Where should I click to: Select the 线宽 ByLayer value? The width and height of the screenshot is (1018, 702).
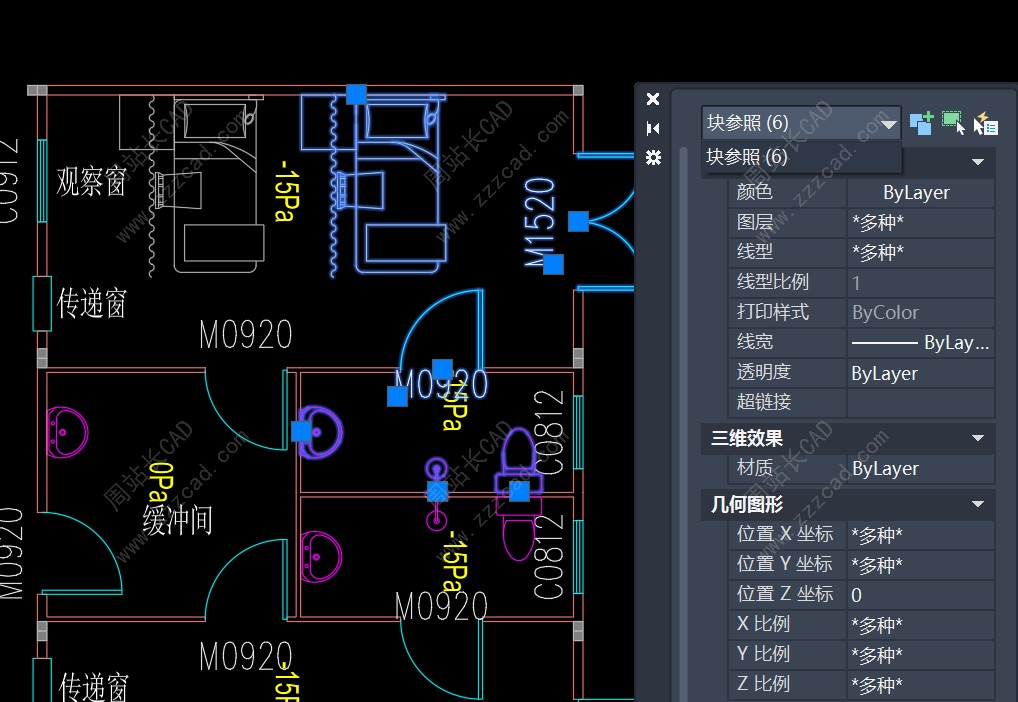pos(919,343)
